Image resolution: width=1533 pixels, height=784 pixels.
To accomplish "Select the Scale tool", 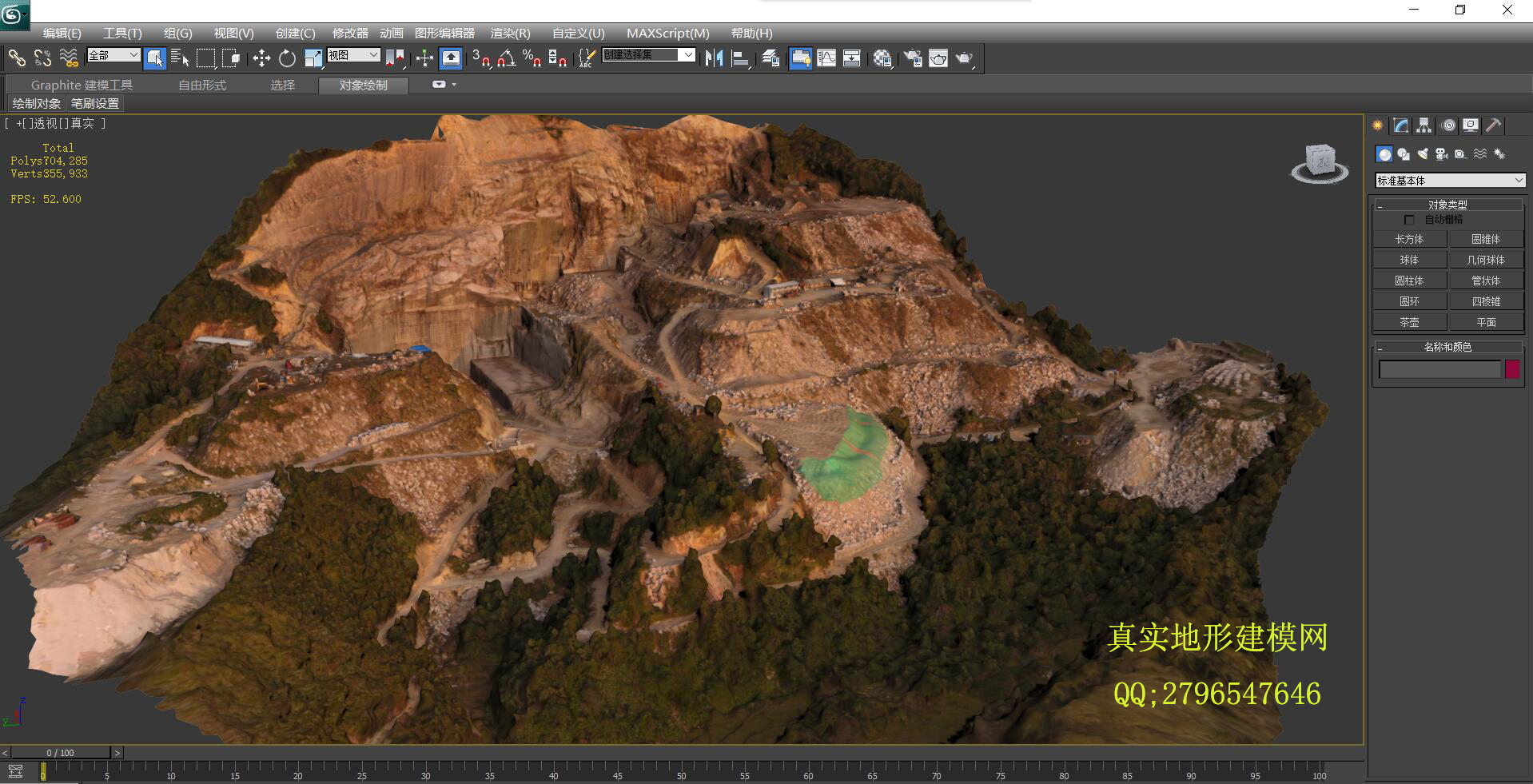I will click(x=313, y=58).
